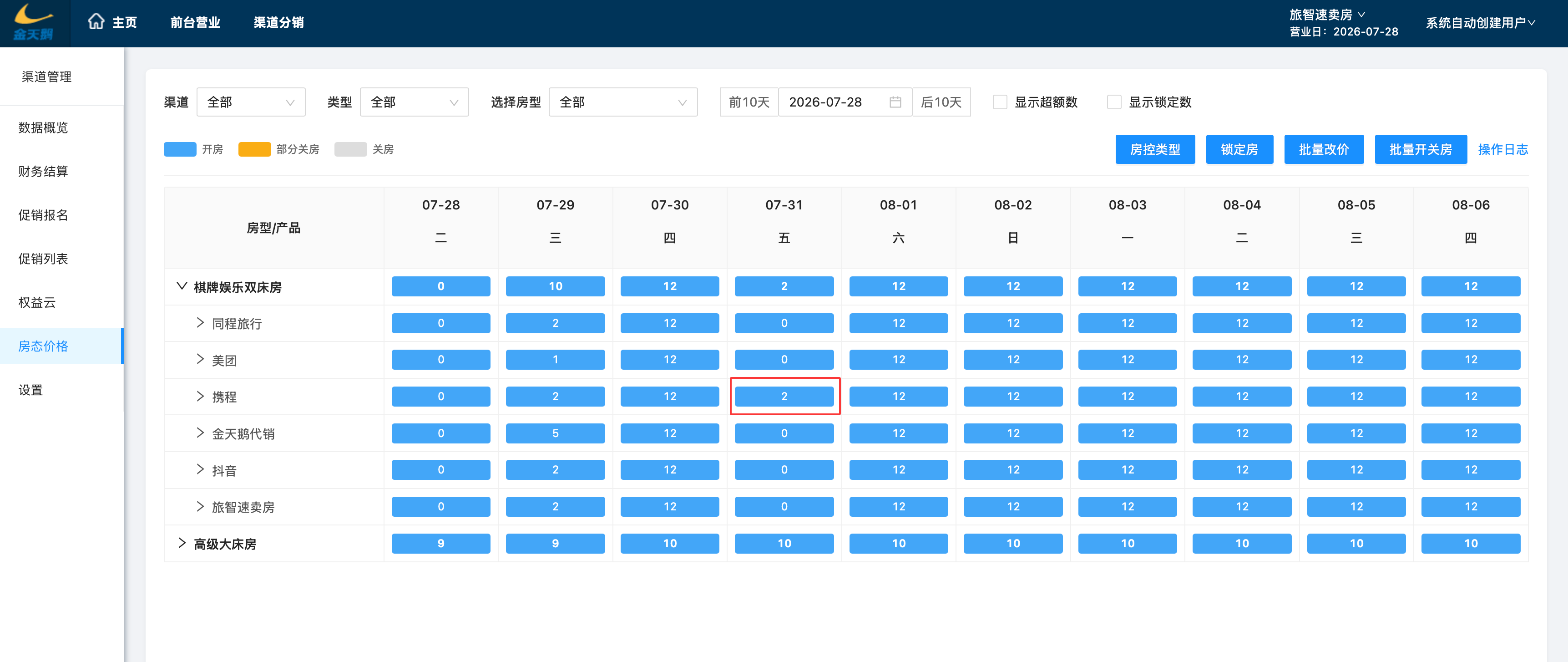Viewport: 1568px width, 662px height.
Task: Click 美团 cell for 07-29 showing 1
Action: (x=555, y=359)
